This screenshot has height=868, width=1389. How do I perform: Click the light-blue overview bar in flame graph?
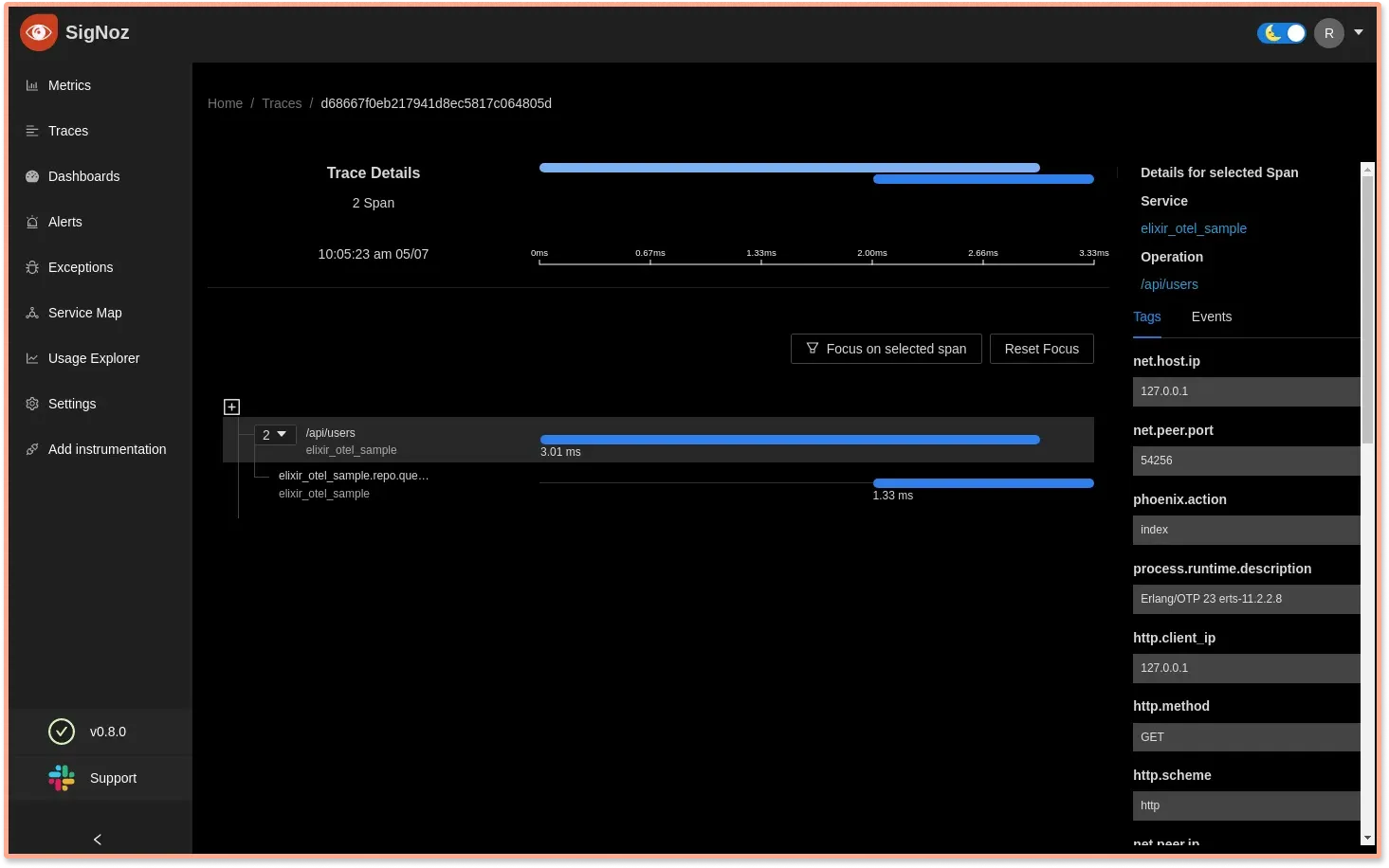point(790,168)
